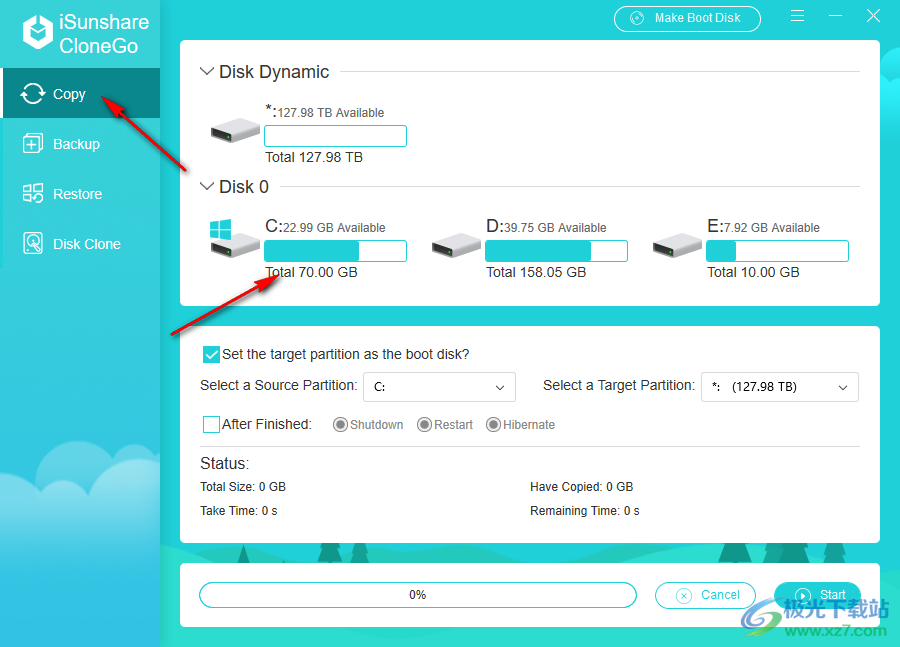Open the hamburger menu icon
The height and width of the screenshot is (647, 900).
(x=797, y=16)
